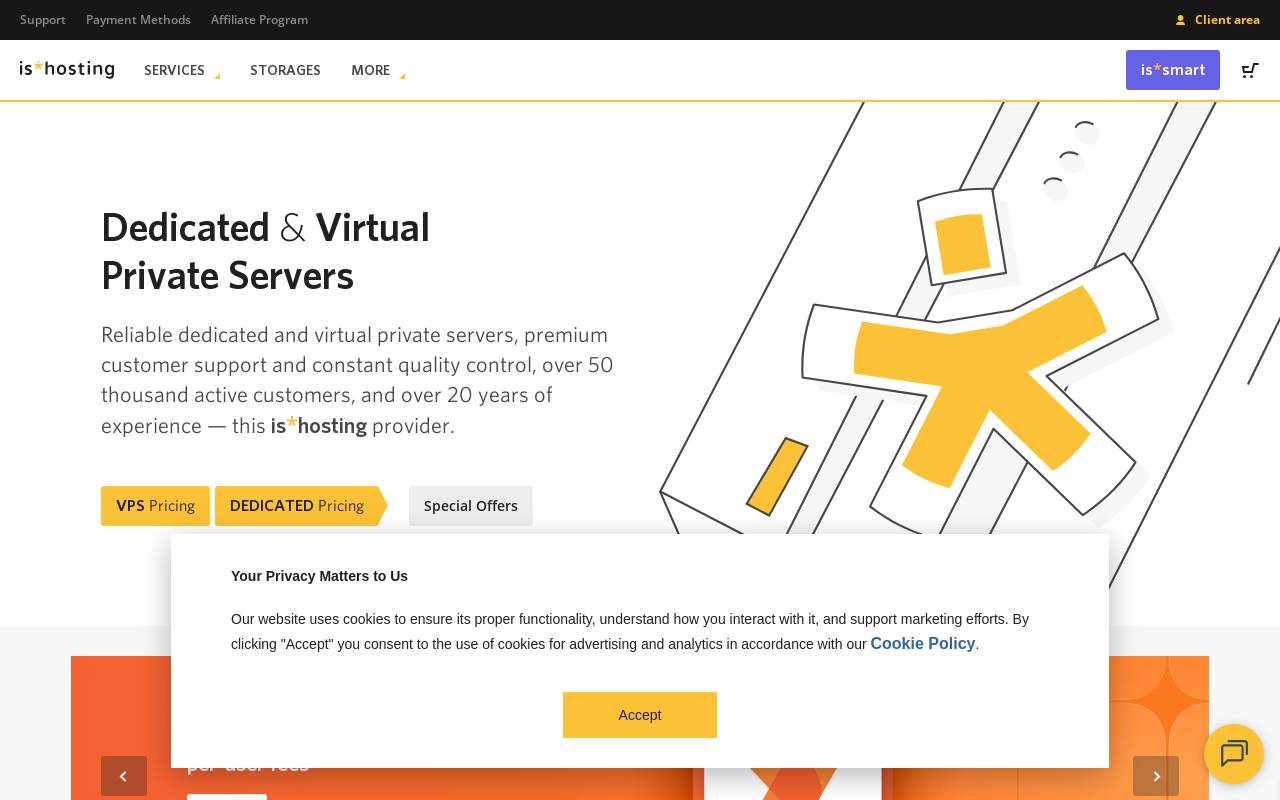Expand the More dropdown menu
The height and width of the screenshot is (800, 1280).
[377, 70]
